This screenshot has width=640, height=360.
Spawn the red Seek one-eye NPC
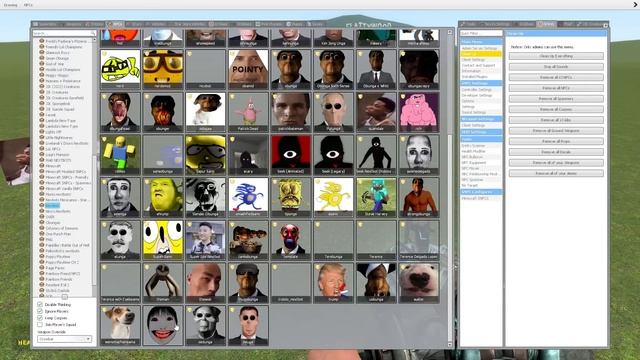pos(291,154)
